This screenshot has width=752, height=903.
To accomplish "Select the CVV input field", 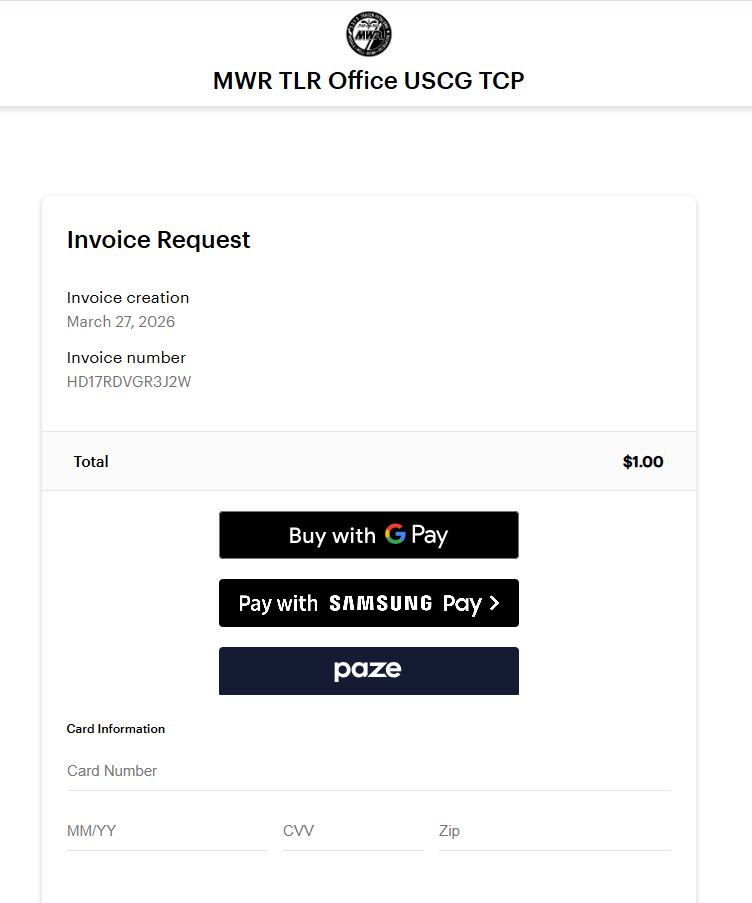I will pos(352,831).
